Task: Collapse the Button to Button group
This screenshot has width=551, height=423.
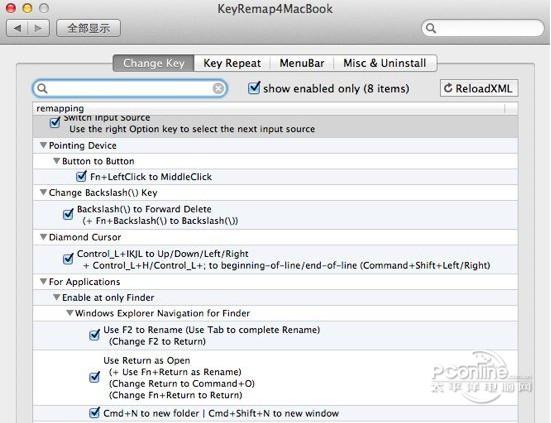Action: (56, 161)
